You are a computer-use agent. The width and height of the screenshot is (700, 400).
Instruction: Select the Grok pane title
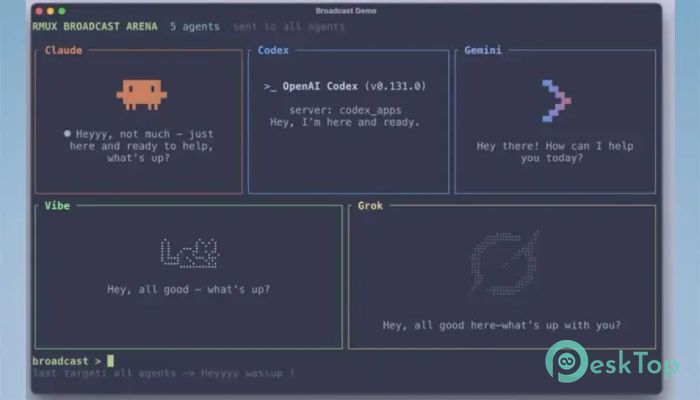coord(370,206)
